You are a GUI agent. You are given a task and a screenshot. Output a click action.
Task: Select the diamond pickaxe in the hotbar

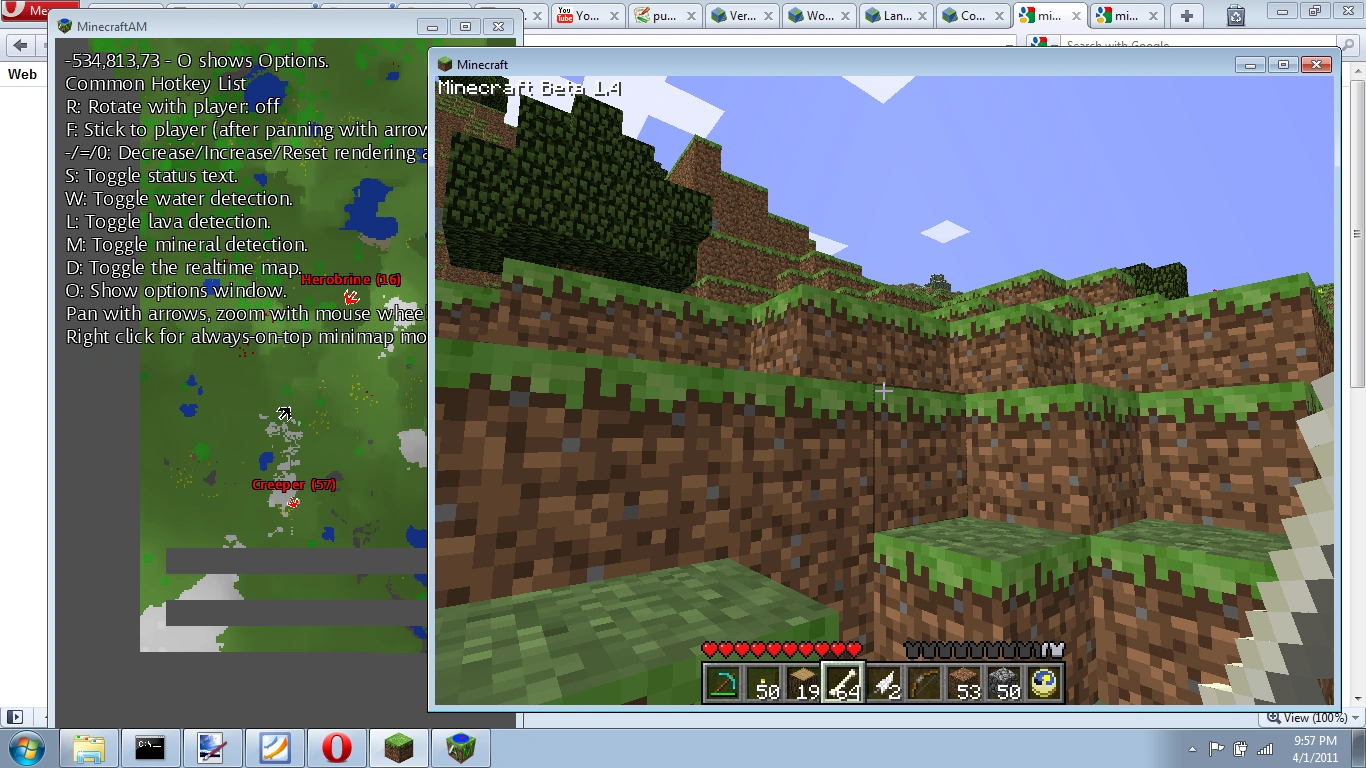tap(722, 683)
